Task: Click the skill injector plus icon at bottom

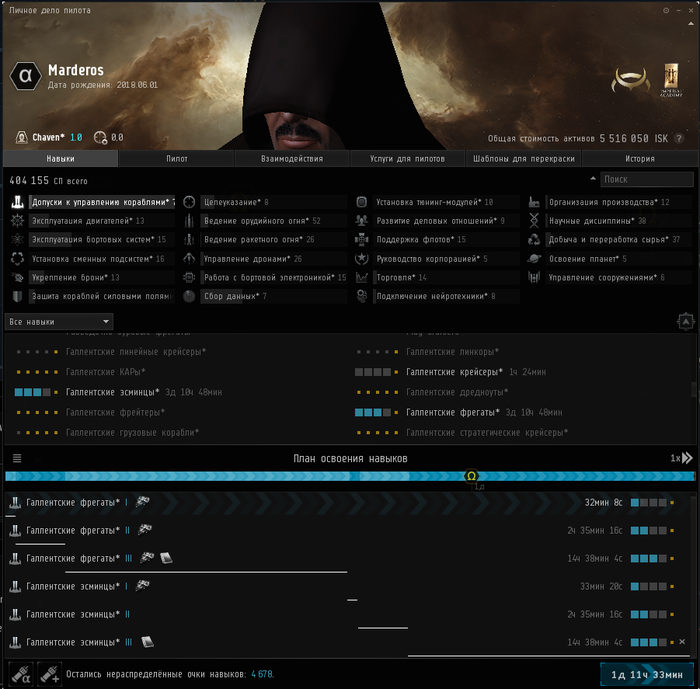Action: click(x=48, y=673)
